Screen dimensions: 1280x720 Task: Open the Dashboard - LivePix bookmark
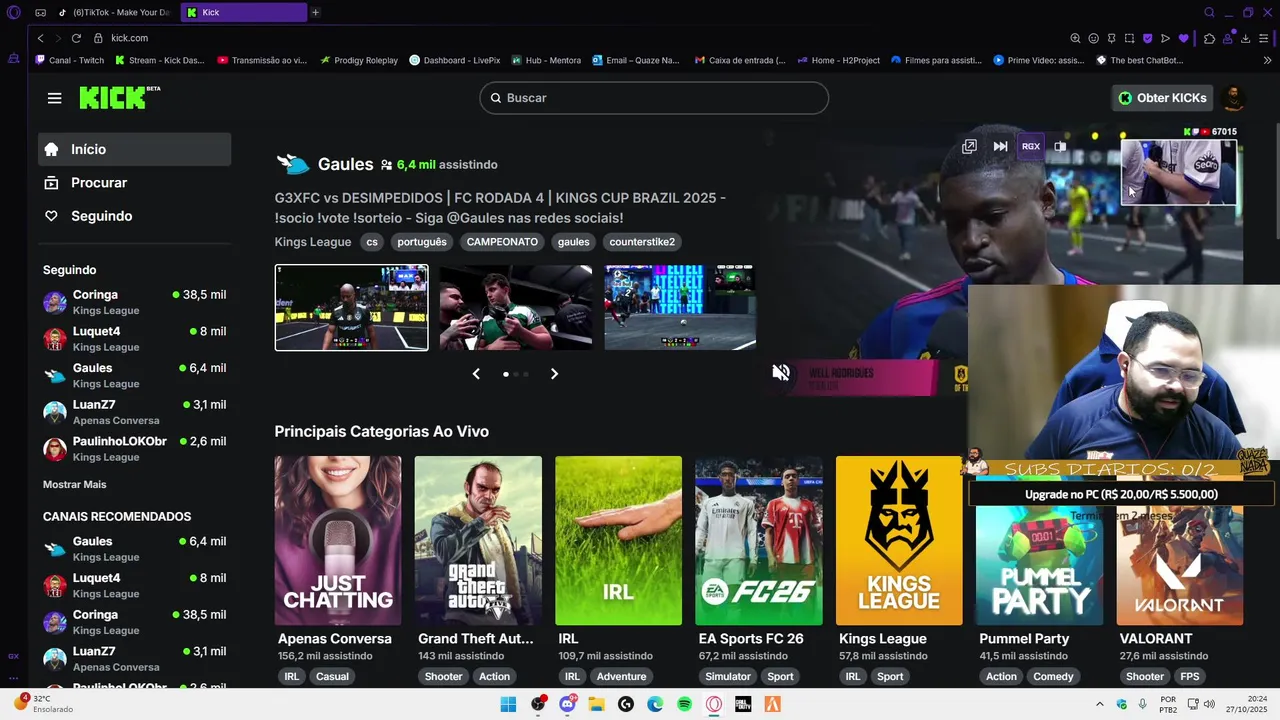[455, 60]
